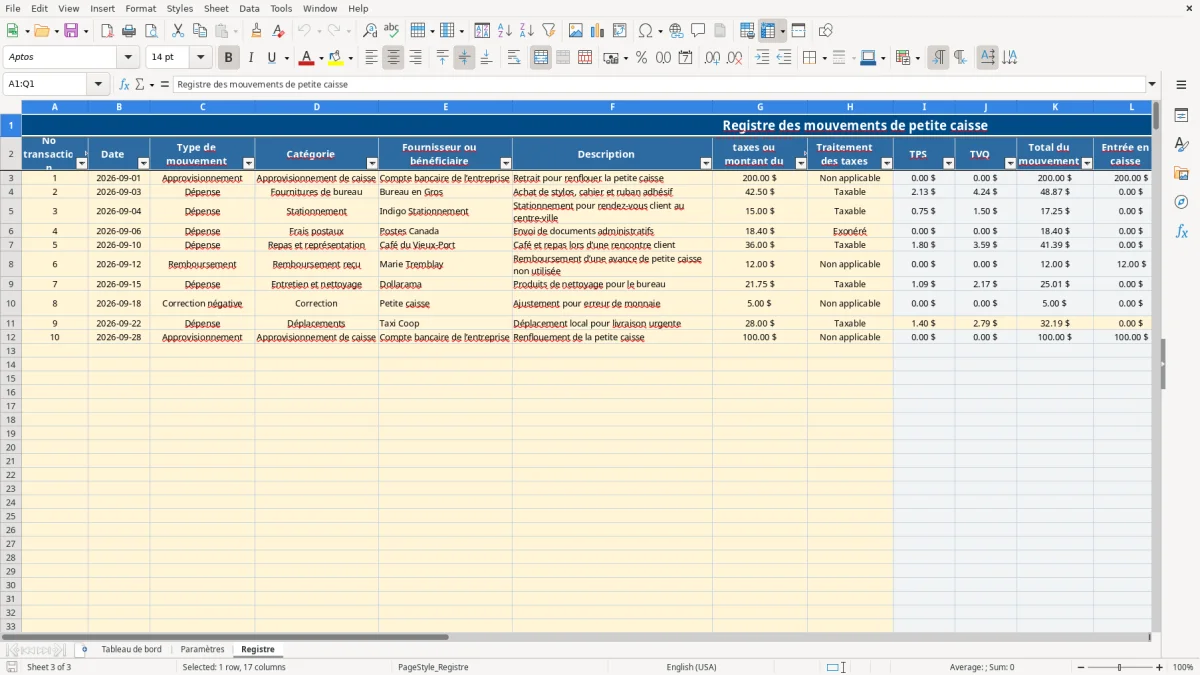The image size is (1200, 675).
Task: Open the Sheet menu
Action: (x=216, y=8)
